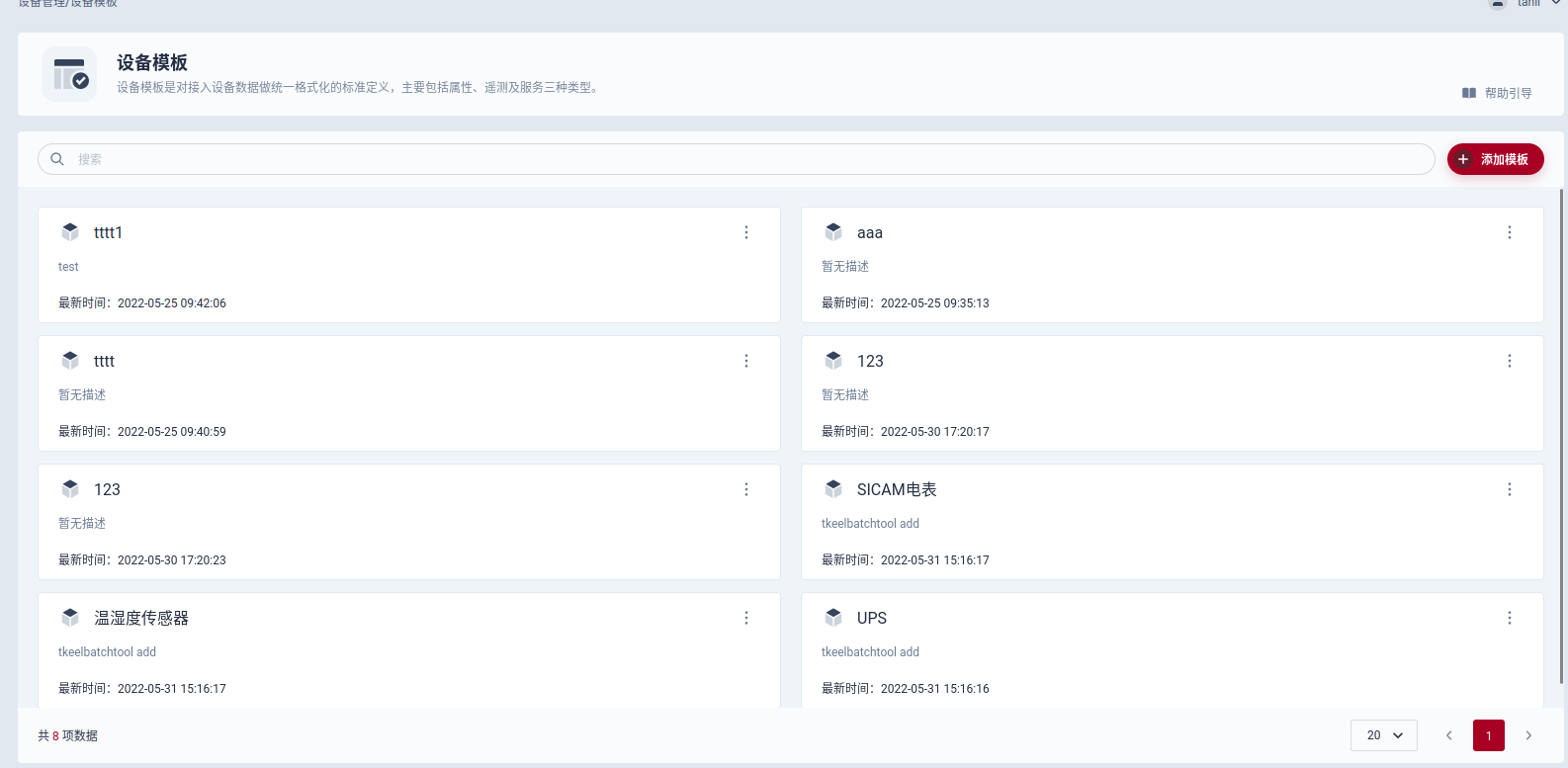
Task: Expand the user account dropdown arrow
Action: pyautogui.click(x=1555, y=3)
